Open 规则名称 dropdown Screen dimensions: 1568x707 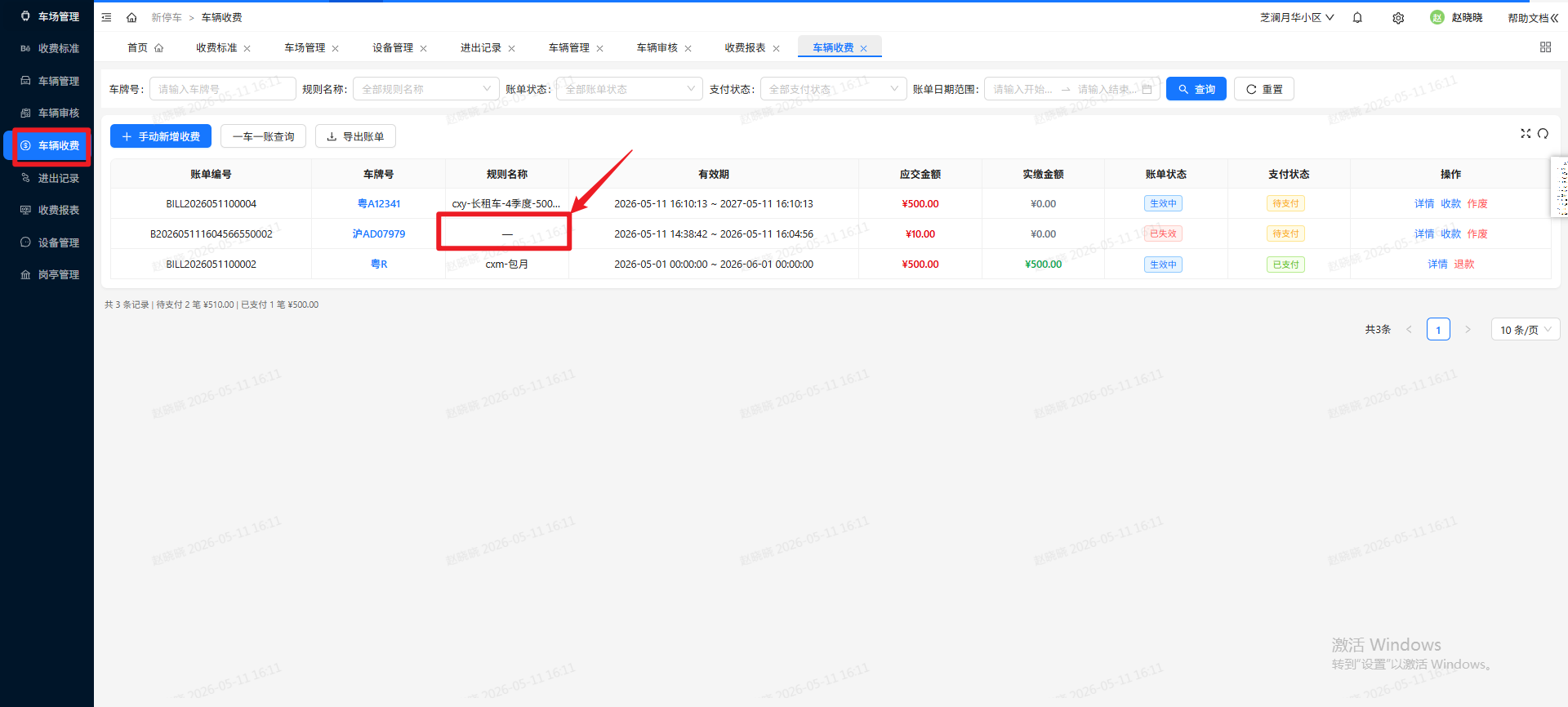425,89
